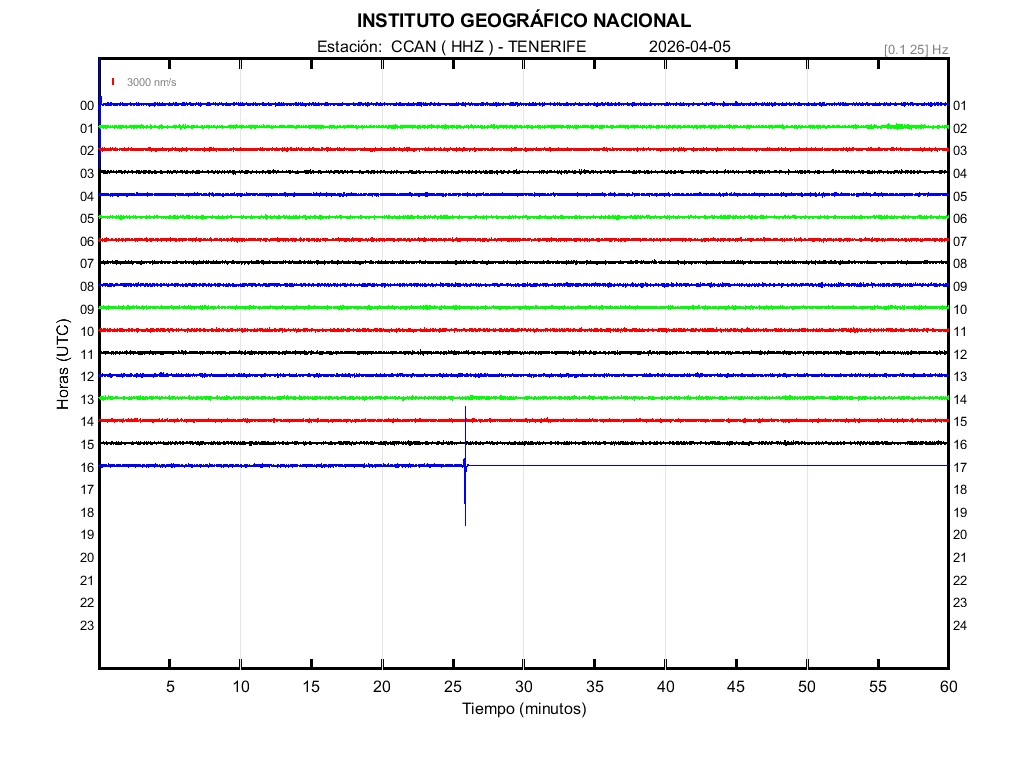Click the 3000 nm/s scale text
This screenshot has height=768, width=1024.
click(151, 82)
